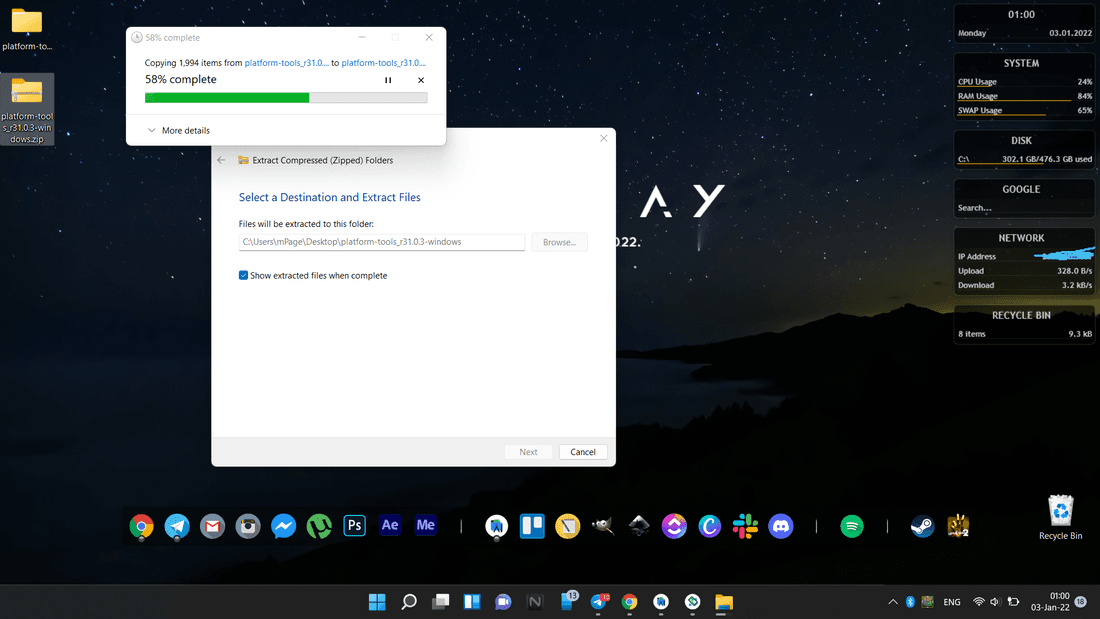Viewport: 1100px width, 619px height.
Task: Click the Google Search field in the widget
Action: pos(1023,208)
